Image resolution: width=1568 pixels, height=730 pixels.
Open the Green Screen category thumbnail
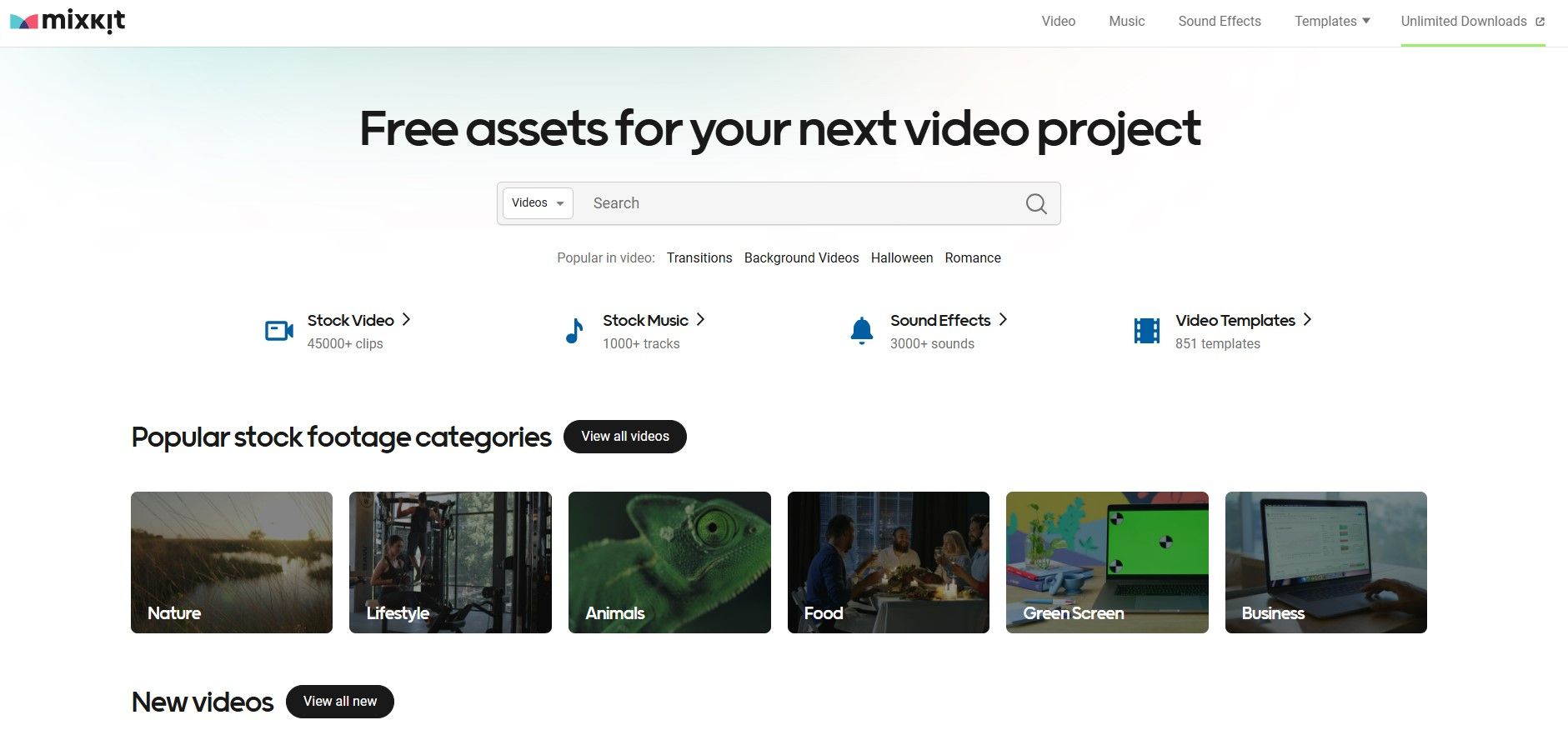1107,562
